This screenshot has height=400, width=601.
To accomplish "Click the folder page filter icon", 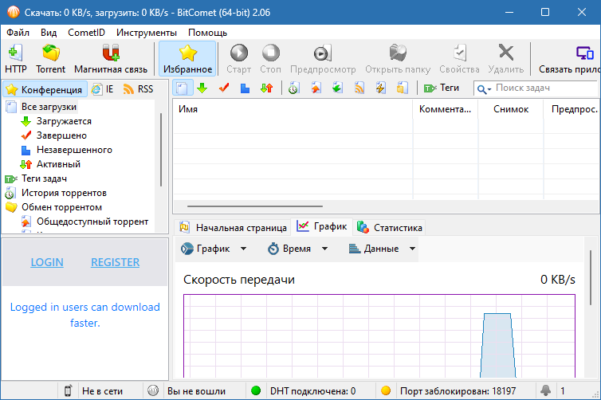I will 402,88.
